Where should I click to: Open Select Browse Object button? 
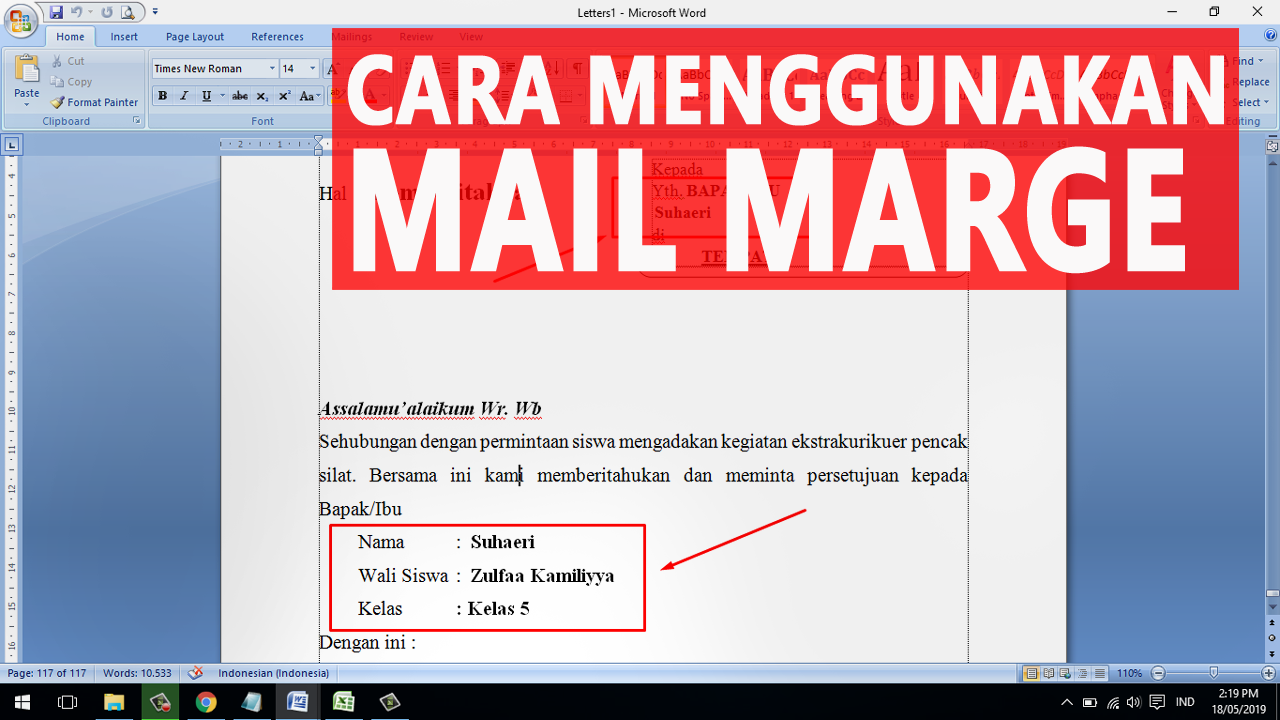click(1272, 638)
